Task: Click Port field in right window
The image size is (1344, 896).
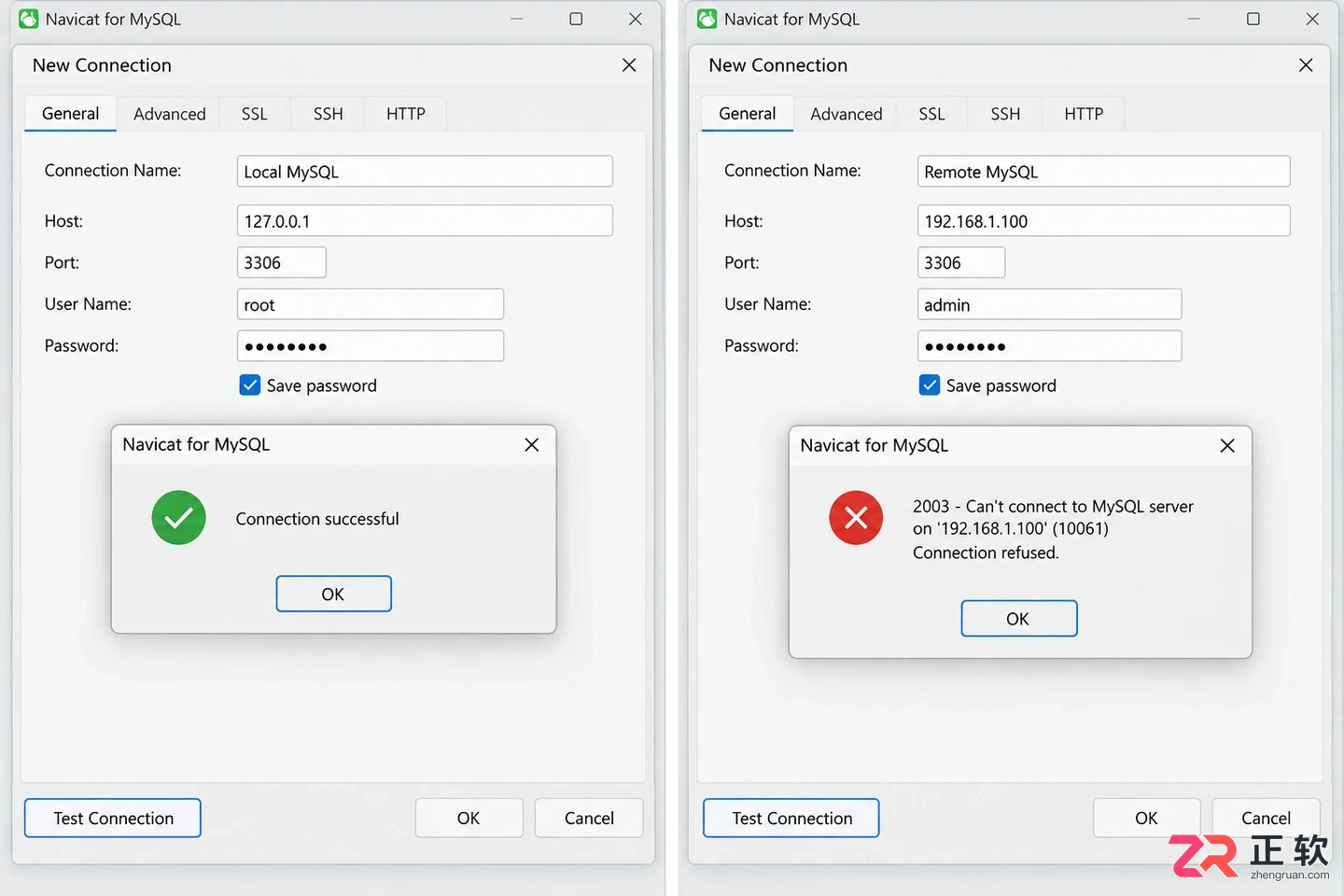Action: coord(961,263)
